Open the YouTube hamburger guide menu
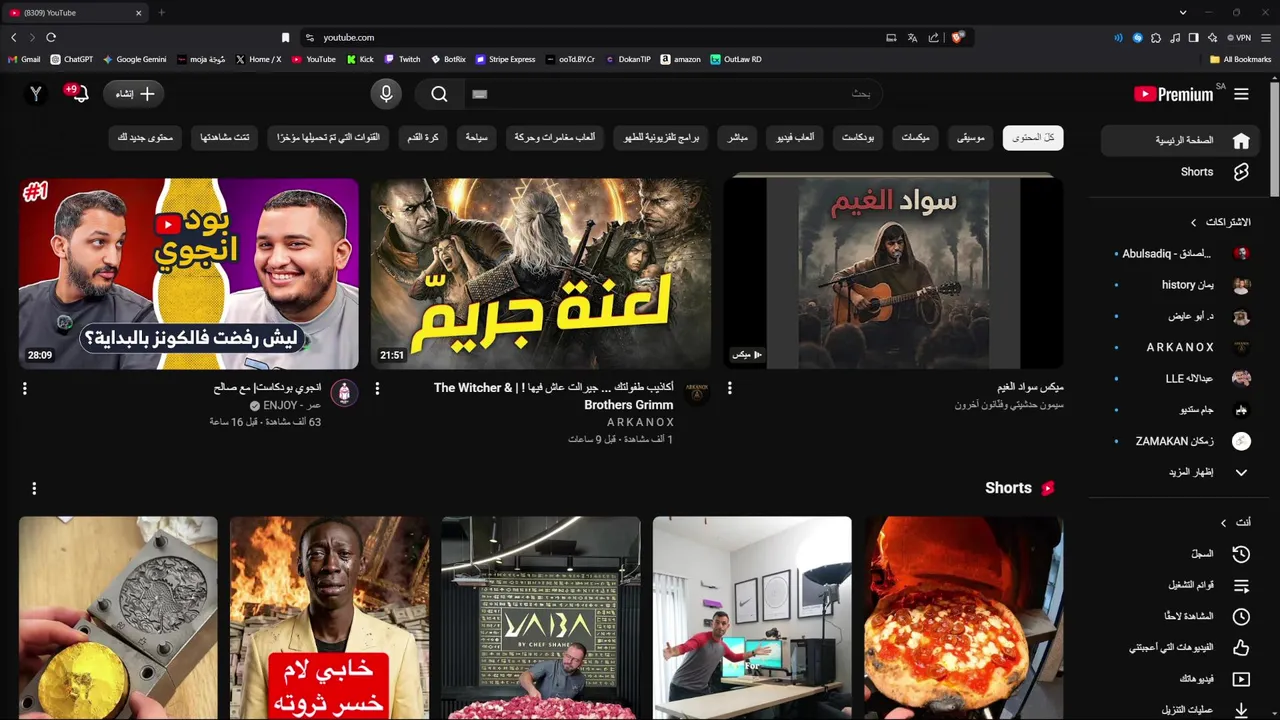Screen dimensions: 1280x720 [1241, 94]
